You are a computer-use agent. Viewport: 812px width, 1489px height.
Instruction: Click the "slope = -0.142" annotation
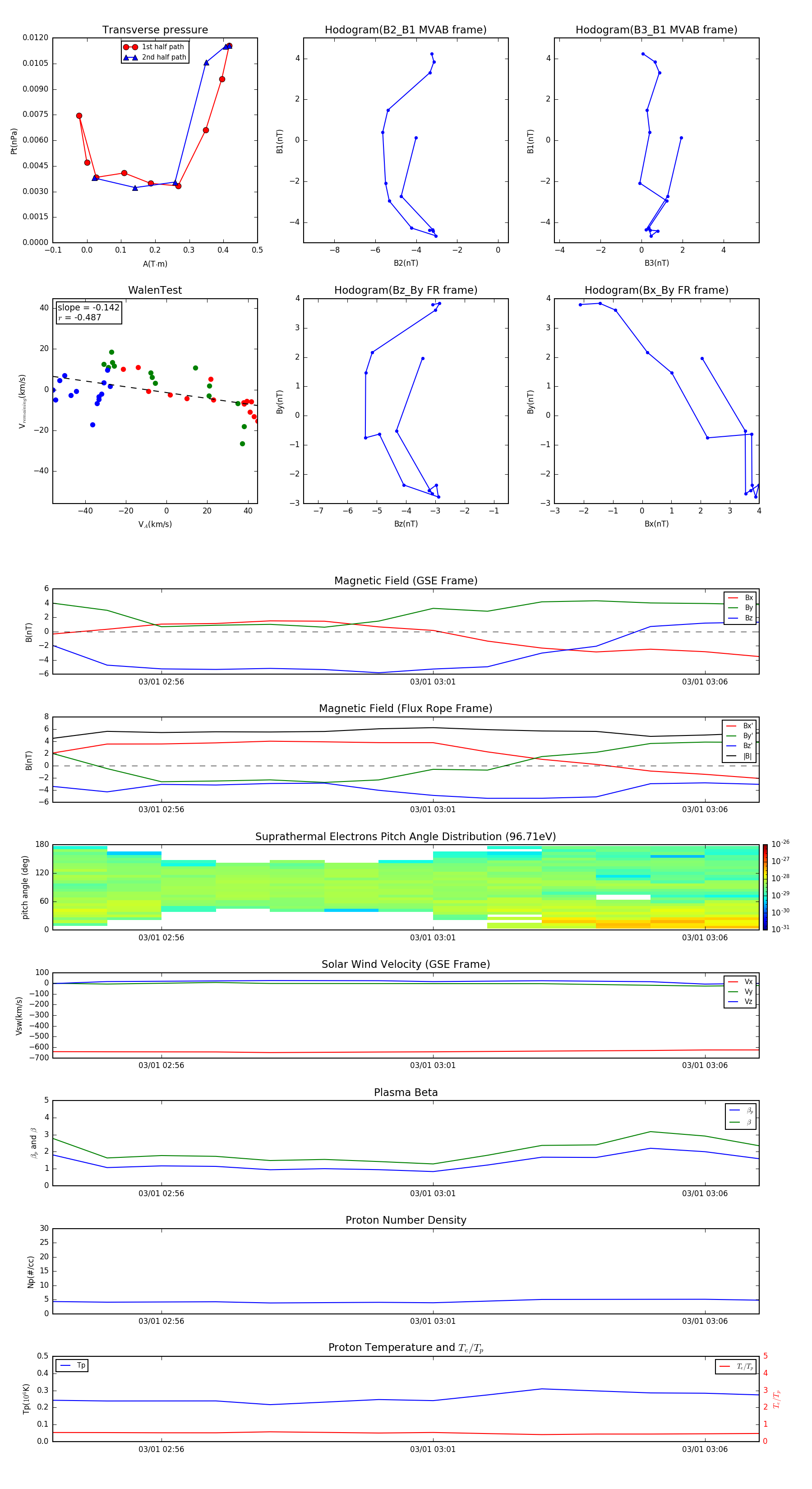coord(88,308)
